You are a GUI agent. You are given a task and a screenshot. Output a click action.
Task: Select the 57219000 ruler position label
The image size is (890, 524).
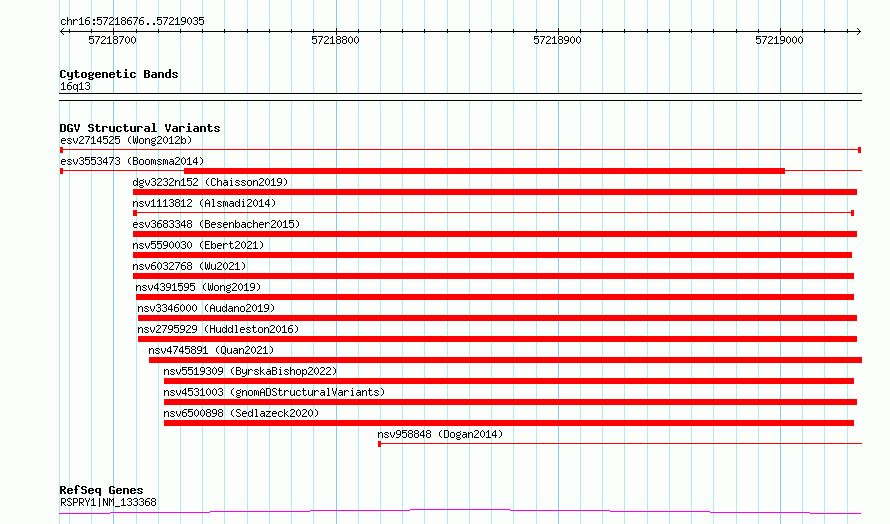(x=779, y=40)
